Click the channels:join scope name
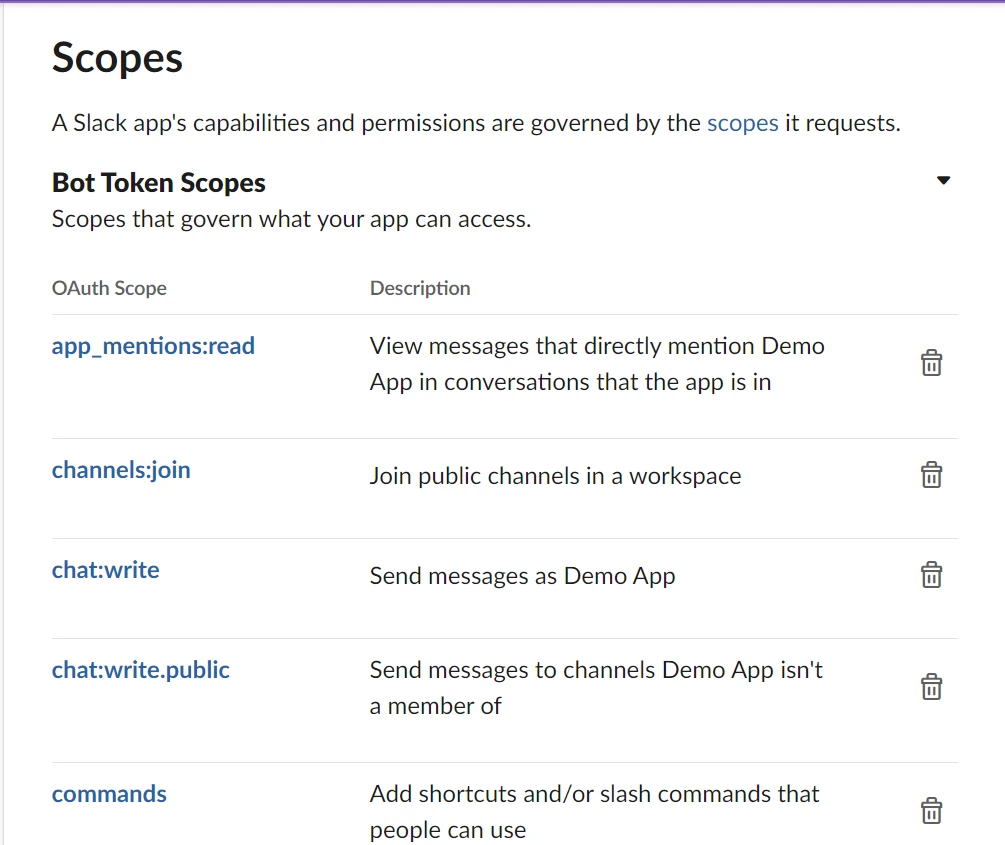Viewport: 1005px width, 845px height. (121, 470)
